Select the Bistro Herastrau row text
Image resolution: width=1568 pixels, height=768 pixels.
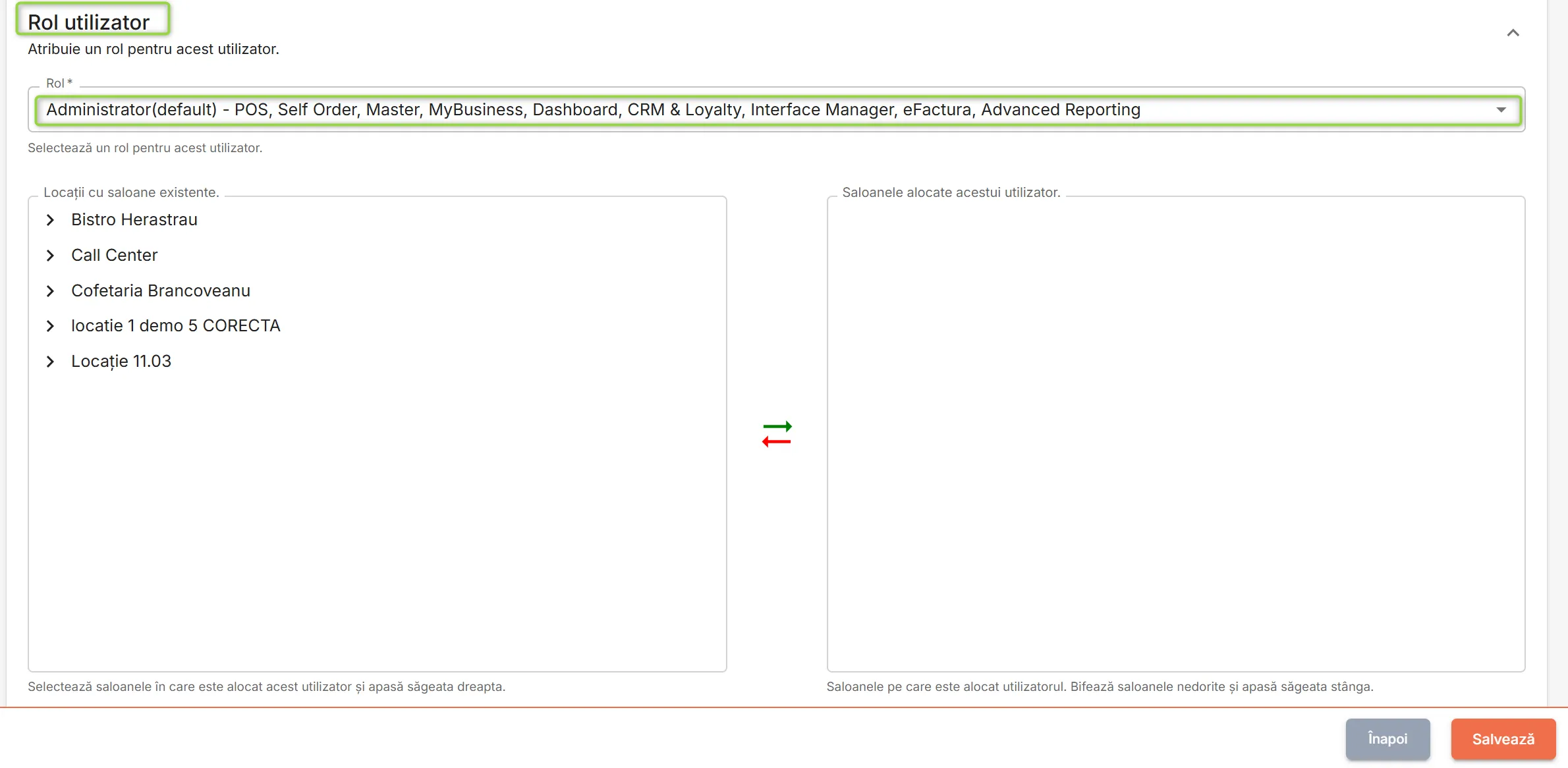click(x=134, y=220)
